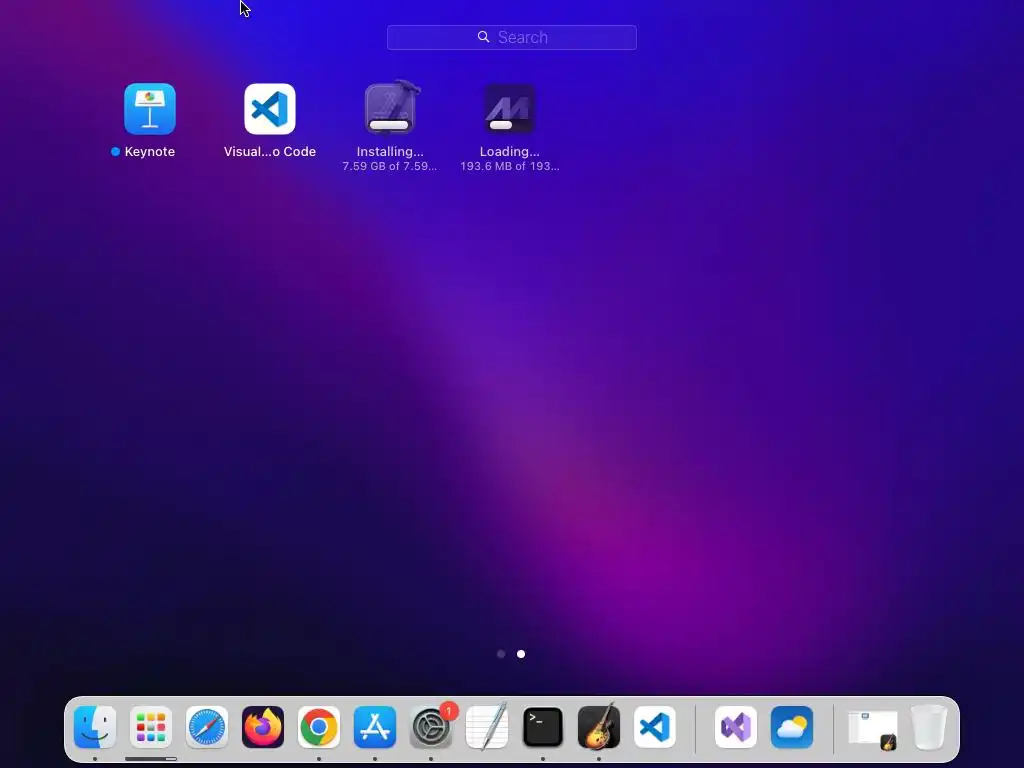The image size is (1024, 768).
Task: Open System Preferences with notification badge
Action: pyautogui.click(x=431, y=727)
